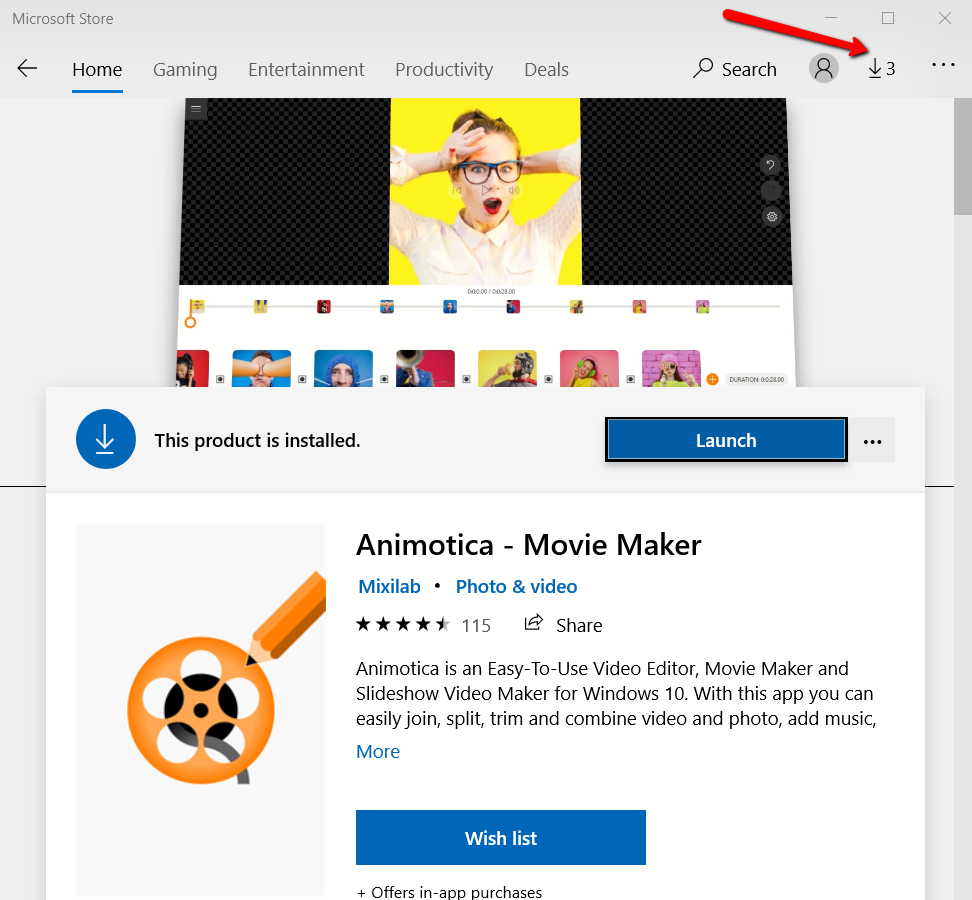Click the Animotica - Movie Maker title
The height and width of the screenshot is (900, 972).
(x=528, y=545)
